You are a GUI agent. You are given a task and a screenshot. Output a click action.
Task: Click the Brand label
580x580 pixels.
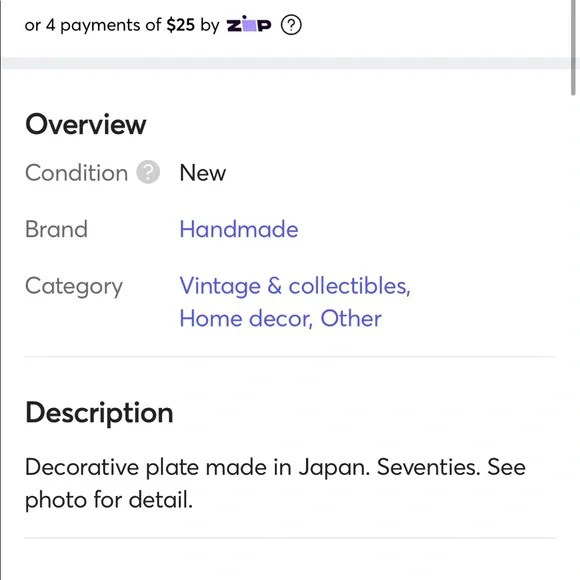(x=57, y=229)
